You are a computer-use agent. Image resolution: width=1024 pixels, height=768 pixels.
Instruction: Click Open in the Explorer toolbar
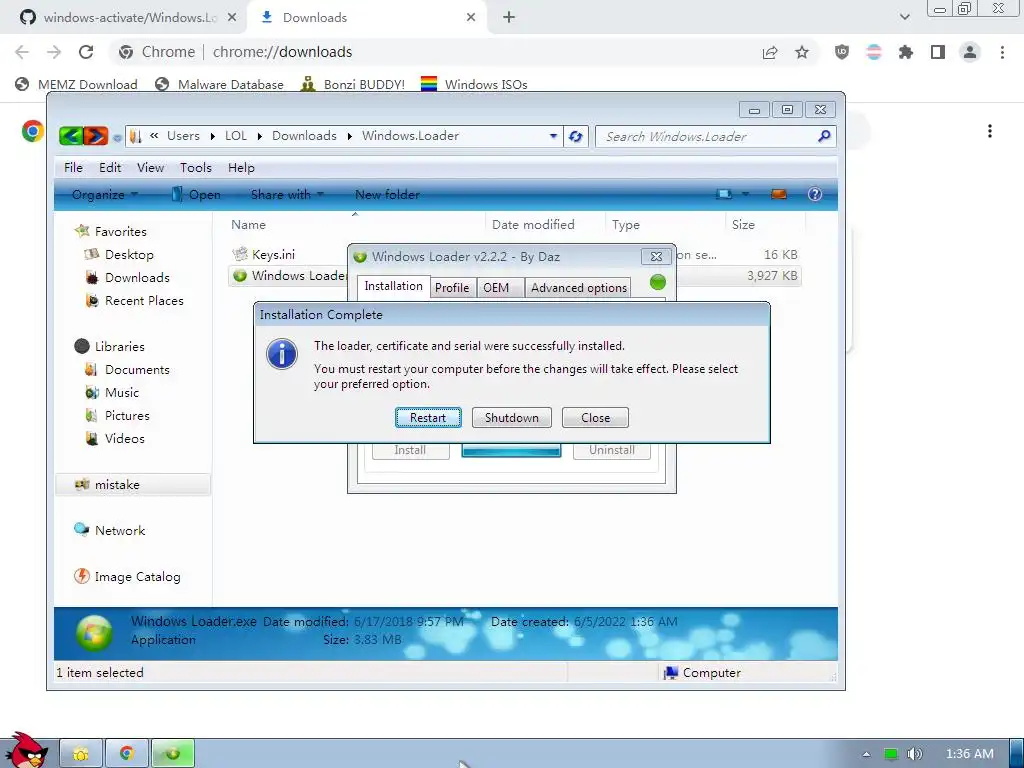pos(196,194)
